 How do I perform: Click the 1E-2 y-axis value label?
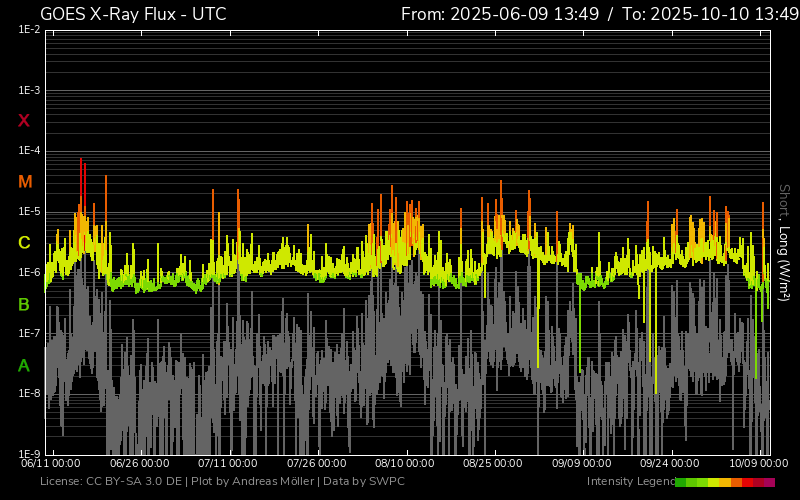click(x=29, y=30)
